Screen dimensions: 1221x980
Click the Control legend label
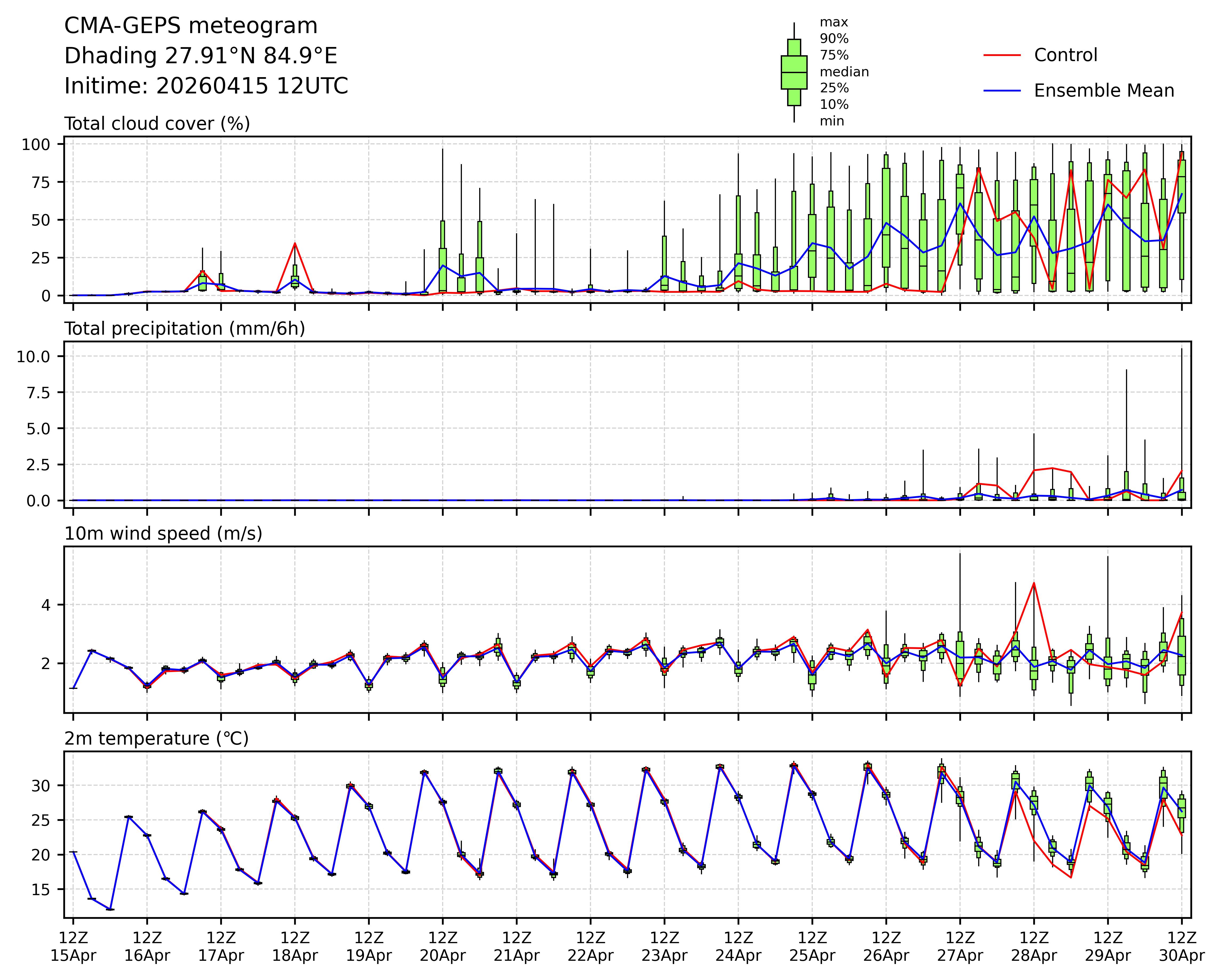click(x=1065, y=56)
